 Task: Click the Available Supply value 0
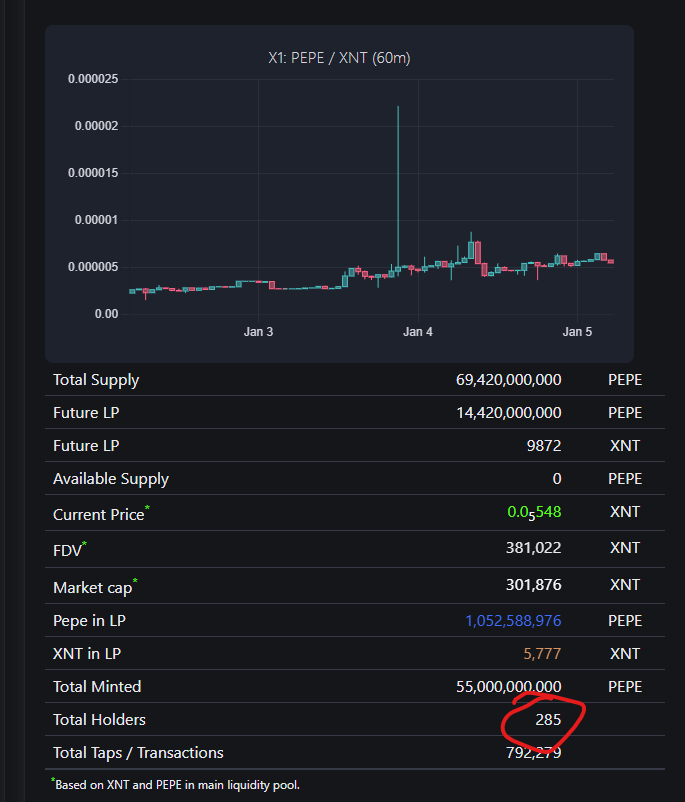click(x=557, y=479)
